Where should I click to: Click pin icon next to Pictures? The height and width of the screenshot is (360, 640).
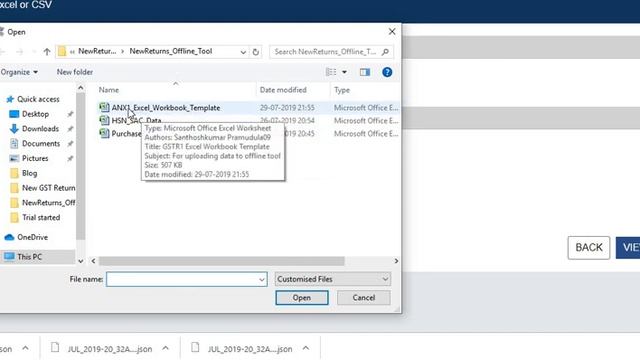click(x=70, y=158)
